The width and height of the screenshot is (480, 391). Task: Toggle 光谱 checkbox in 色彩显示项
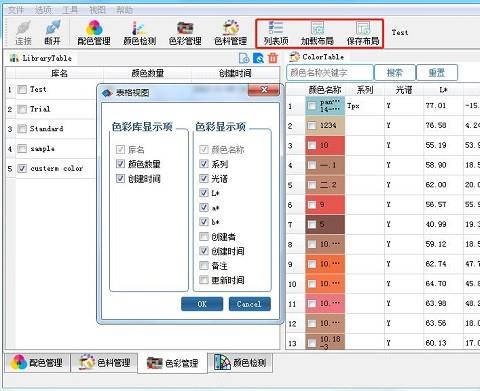[204, 178]
